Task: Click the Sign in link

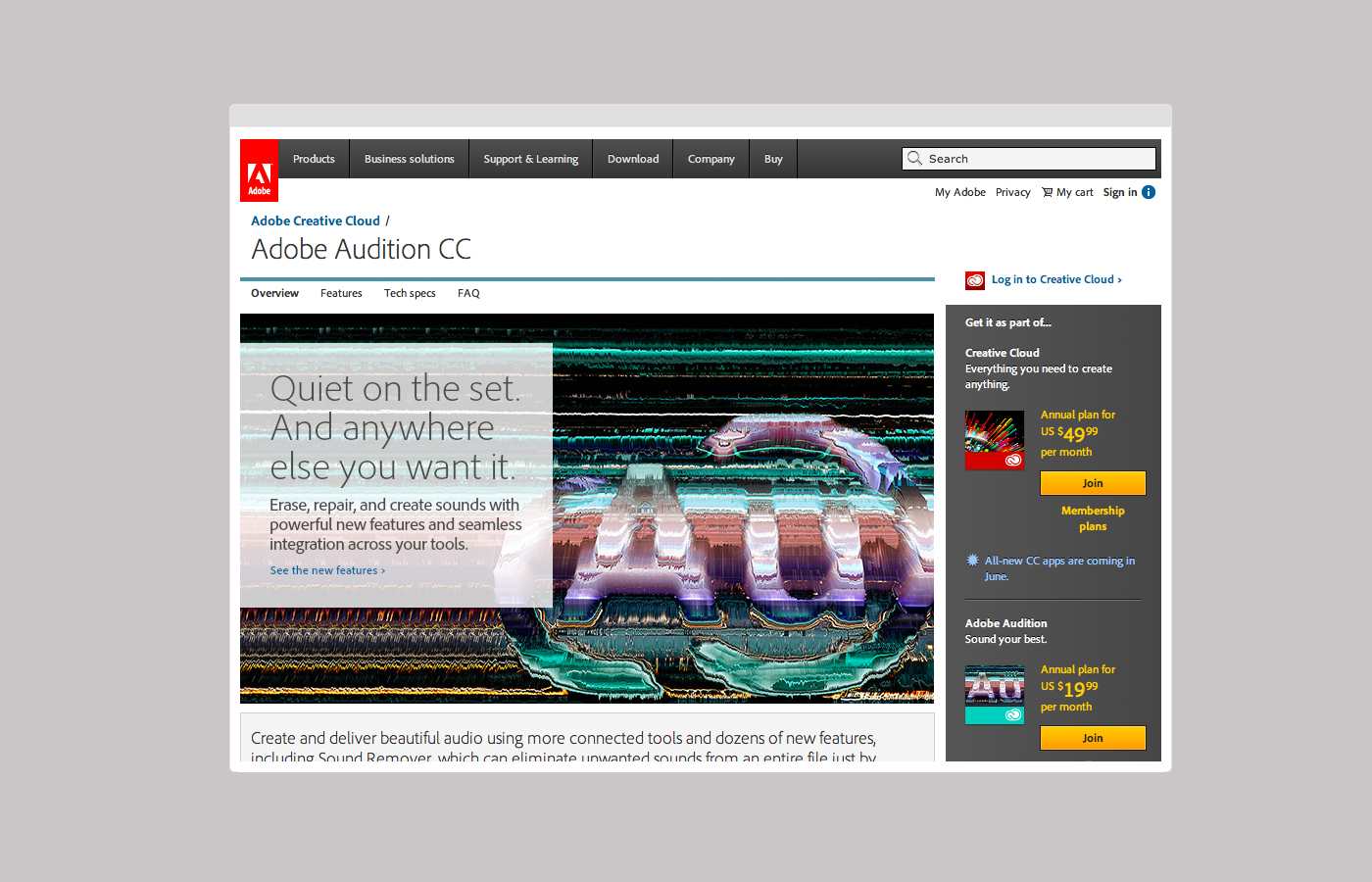Action: (1120, 192)
